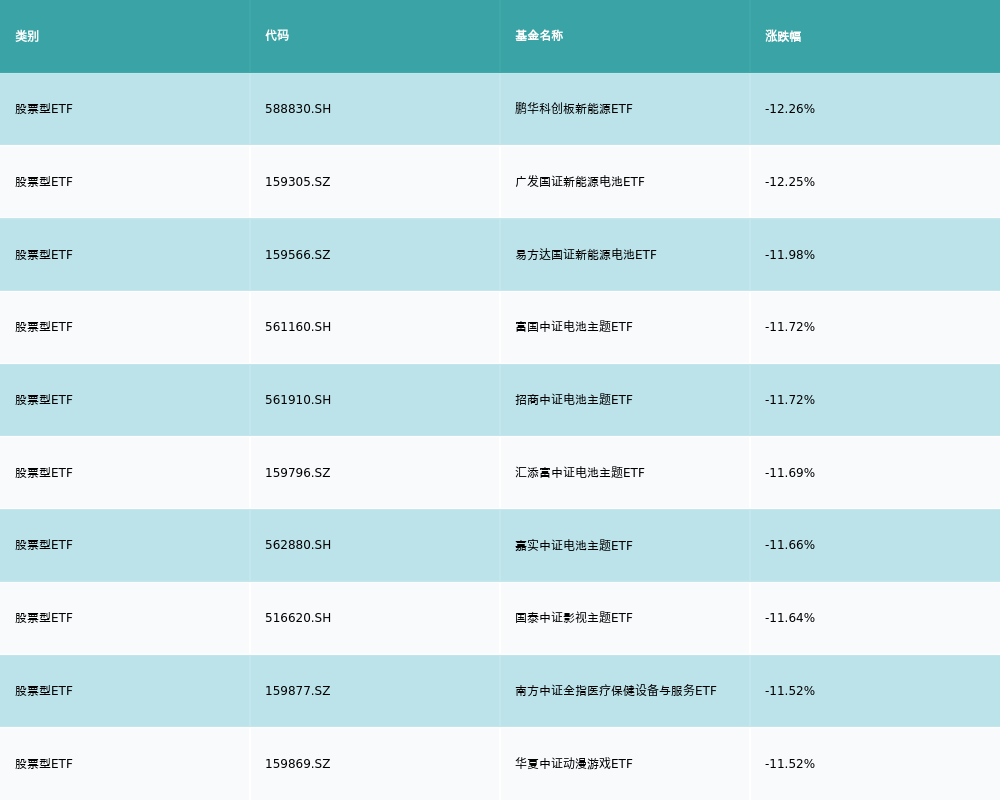Click the 代码 column header

(x=277, y=36)
